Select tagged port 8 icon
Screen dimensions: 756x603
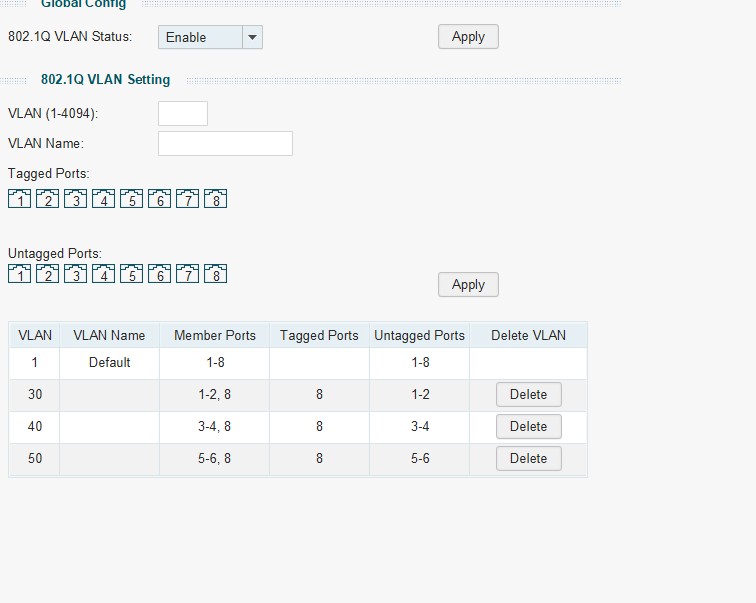215,199
